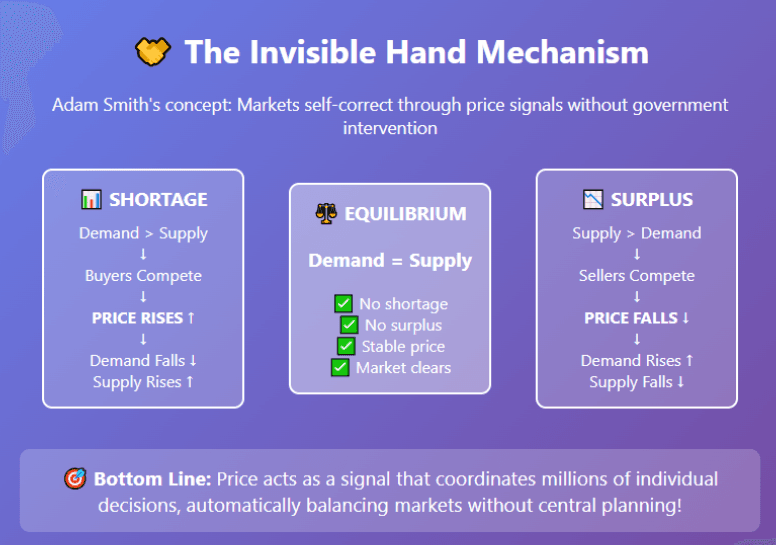The width and height of the screenshot is (776, 545).
Task: Click the PRICE RISES bold text
Action: point(137,318)
